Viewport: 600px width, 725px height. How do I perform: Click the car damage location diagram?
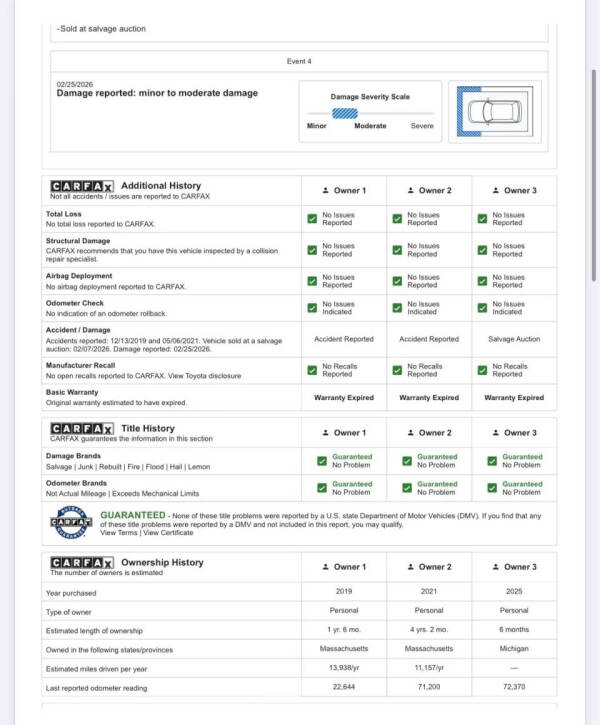pyautogui.click(x=495, y=111)
